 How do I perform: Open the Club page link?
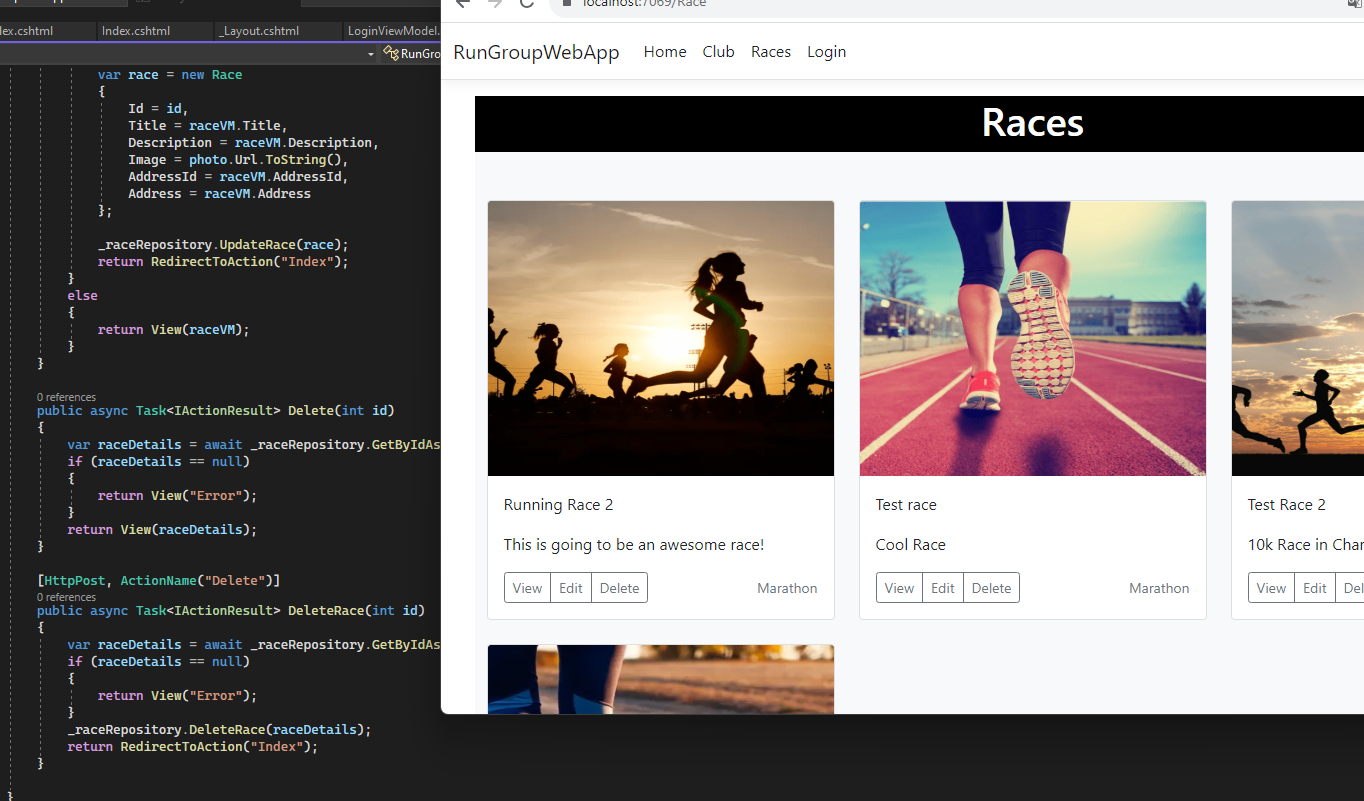tap(718, 52)
